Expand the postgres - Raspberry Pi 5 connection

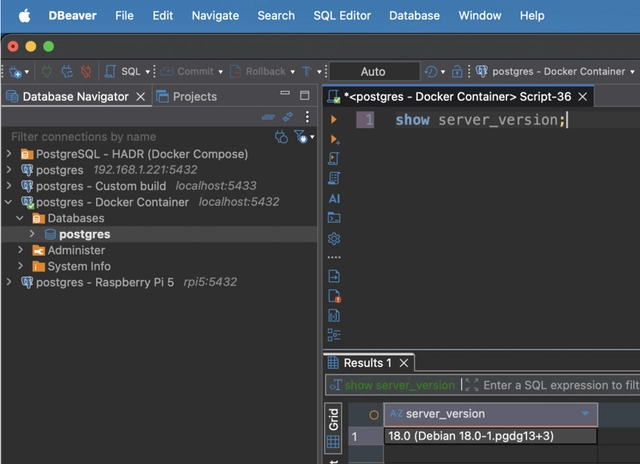click(x=9, y=282)
